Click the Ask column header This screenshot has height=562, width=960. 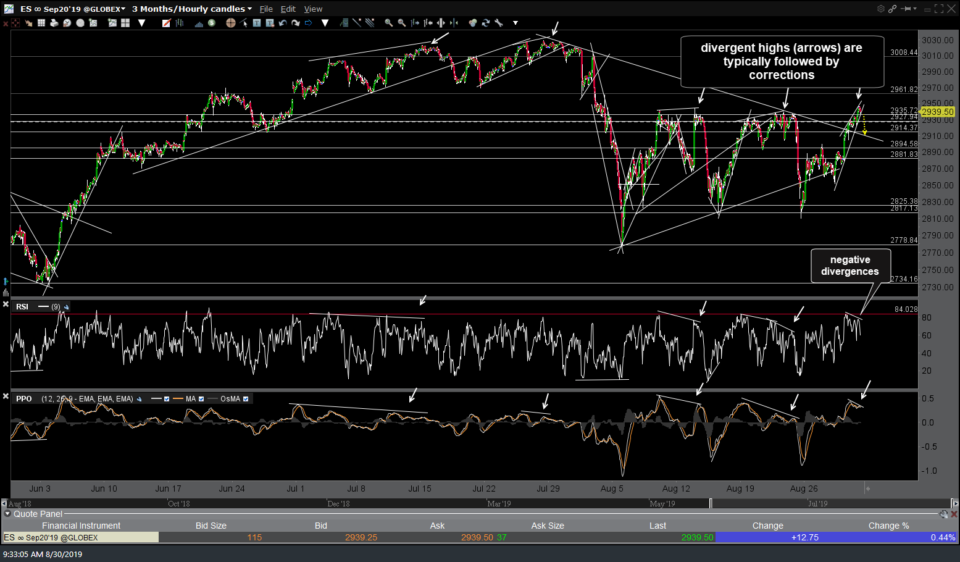point(437,525)
